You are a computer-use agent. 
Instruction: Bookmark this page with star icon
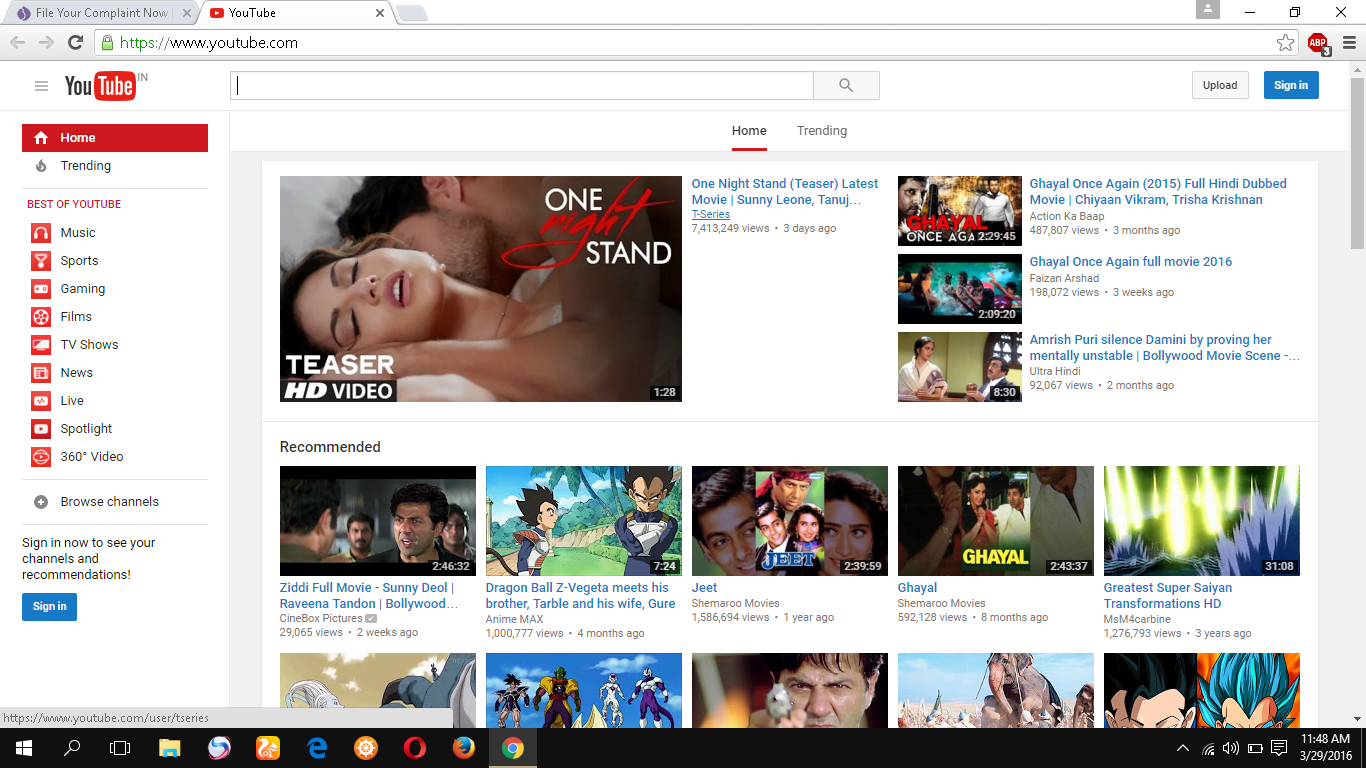point(1285,43)
